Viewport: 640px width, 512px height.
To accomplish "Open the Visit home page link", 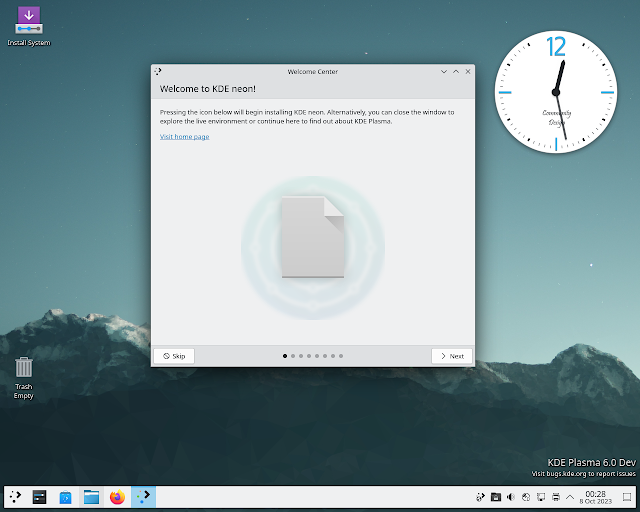I will [x=184, y=136].
